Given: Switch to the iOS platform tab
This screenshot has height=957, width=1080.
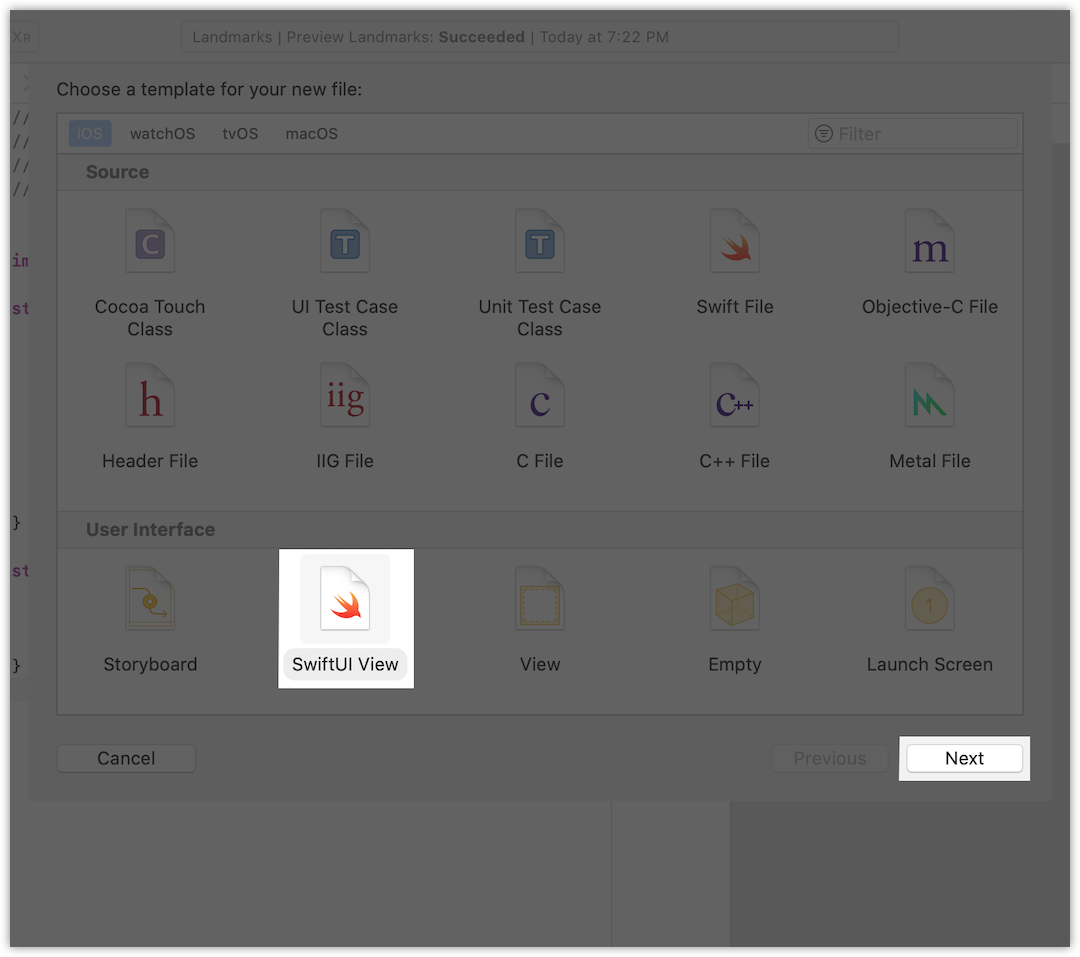Looking at the screenshot, I should (90, 134).
